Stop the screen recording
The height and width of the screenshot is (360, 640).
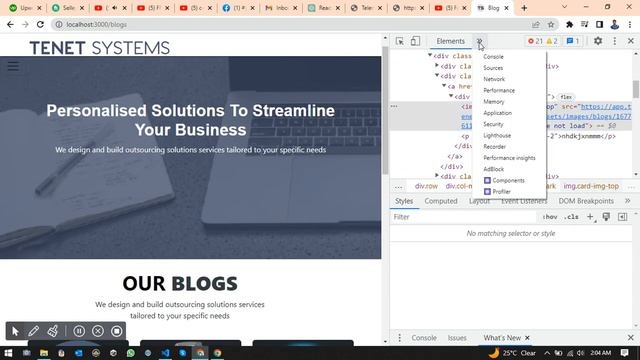[116, 331]
